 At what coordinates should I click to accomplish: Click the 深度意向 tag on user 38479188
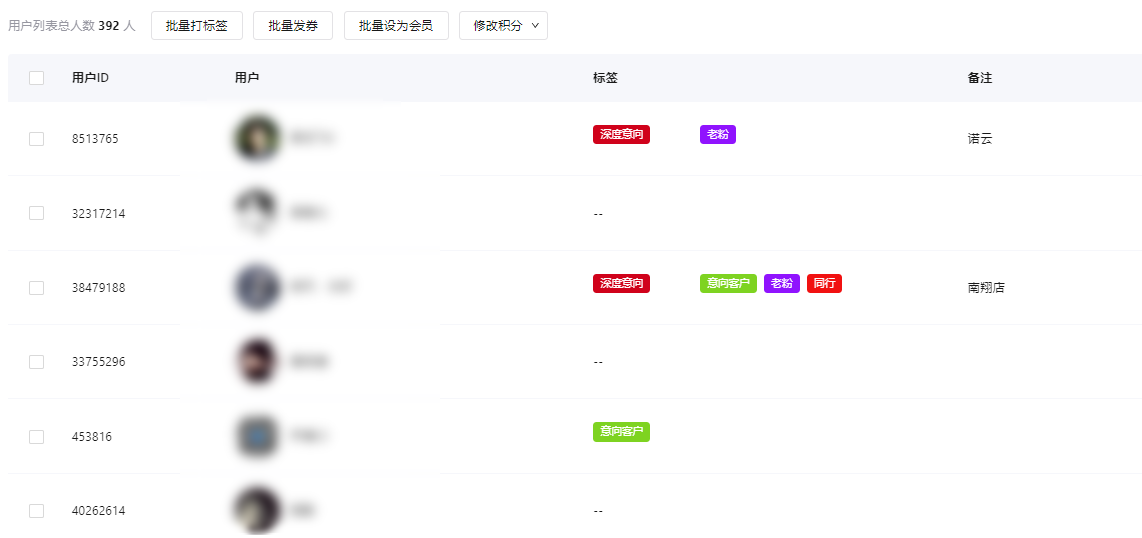621,284
